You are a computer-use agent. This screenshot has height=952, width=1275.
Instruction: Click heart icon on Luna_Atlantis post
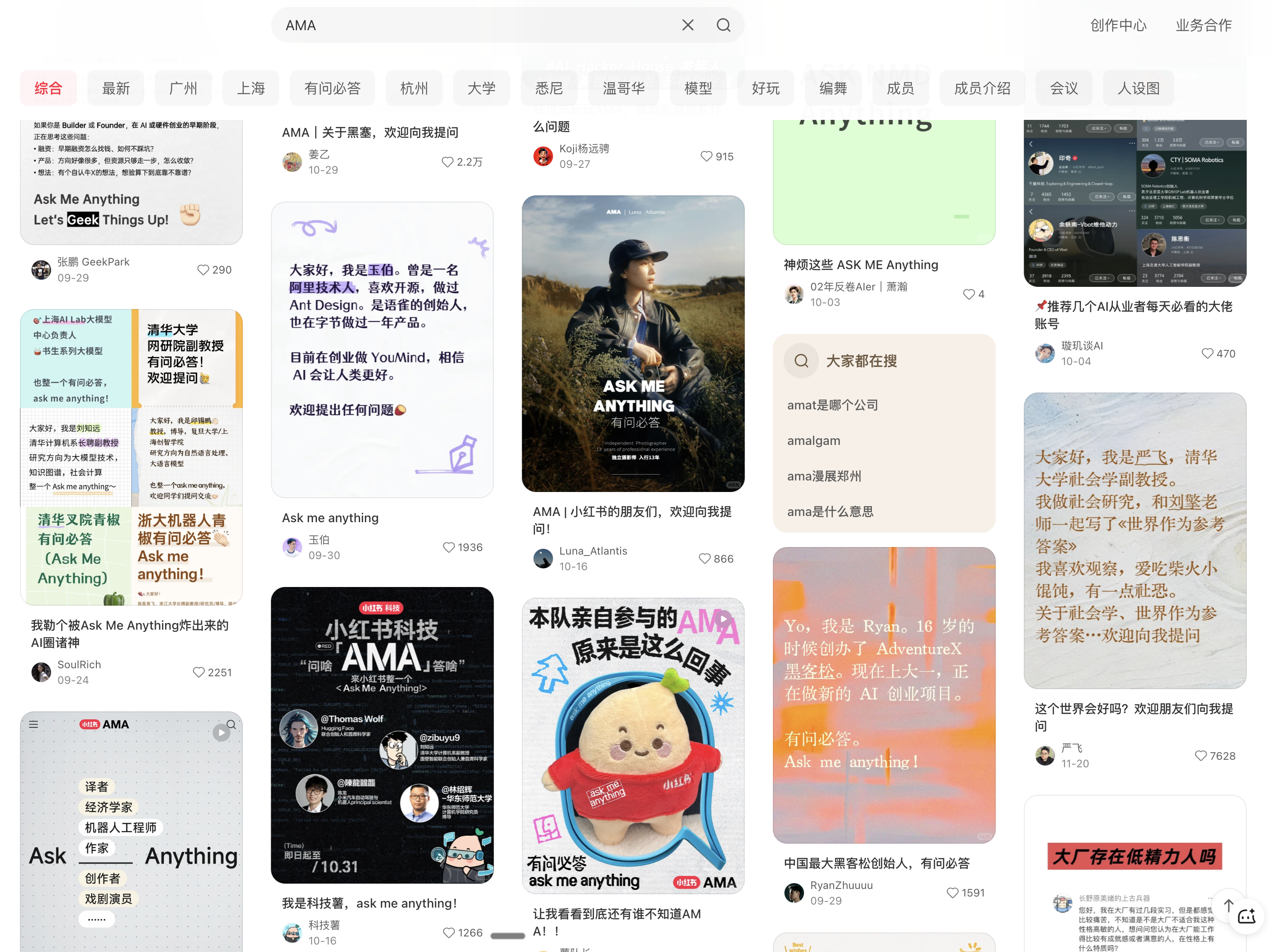tap(704, 559)
